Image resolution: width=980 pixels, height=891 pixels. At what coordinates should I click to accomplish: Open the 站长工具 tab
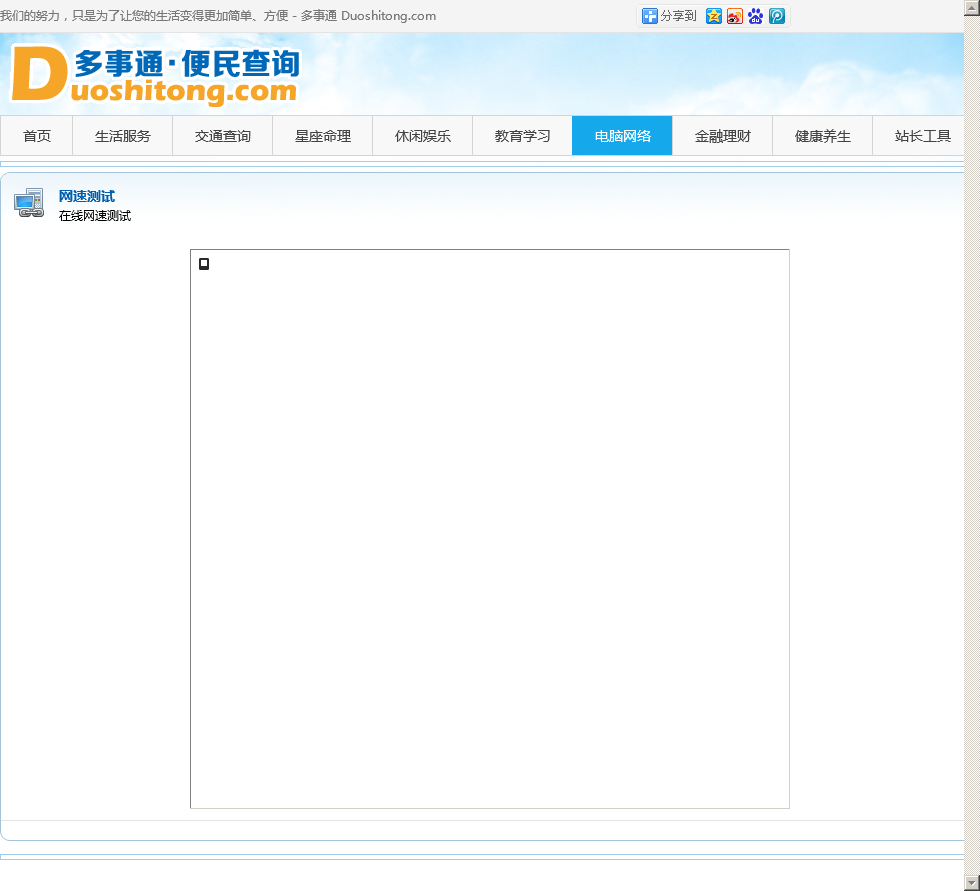(x=919, y=136)
